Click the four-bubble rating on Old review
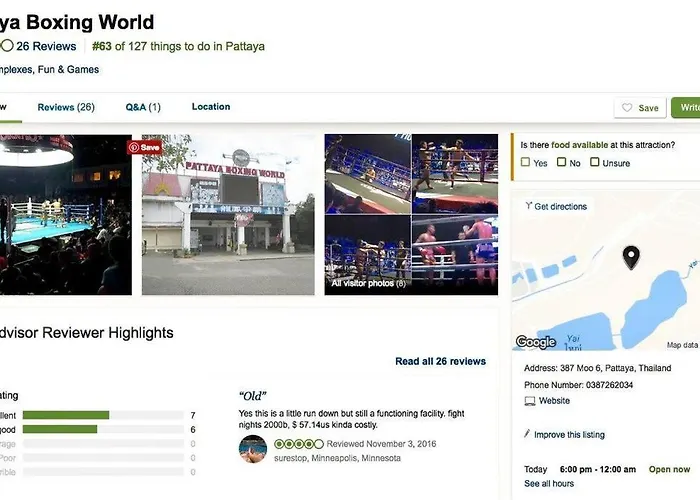This screenshot has height=500, width=700. click(299, 444)
